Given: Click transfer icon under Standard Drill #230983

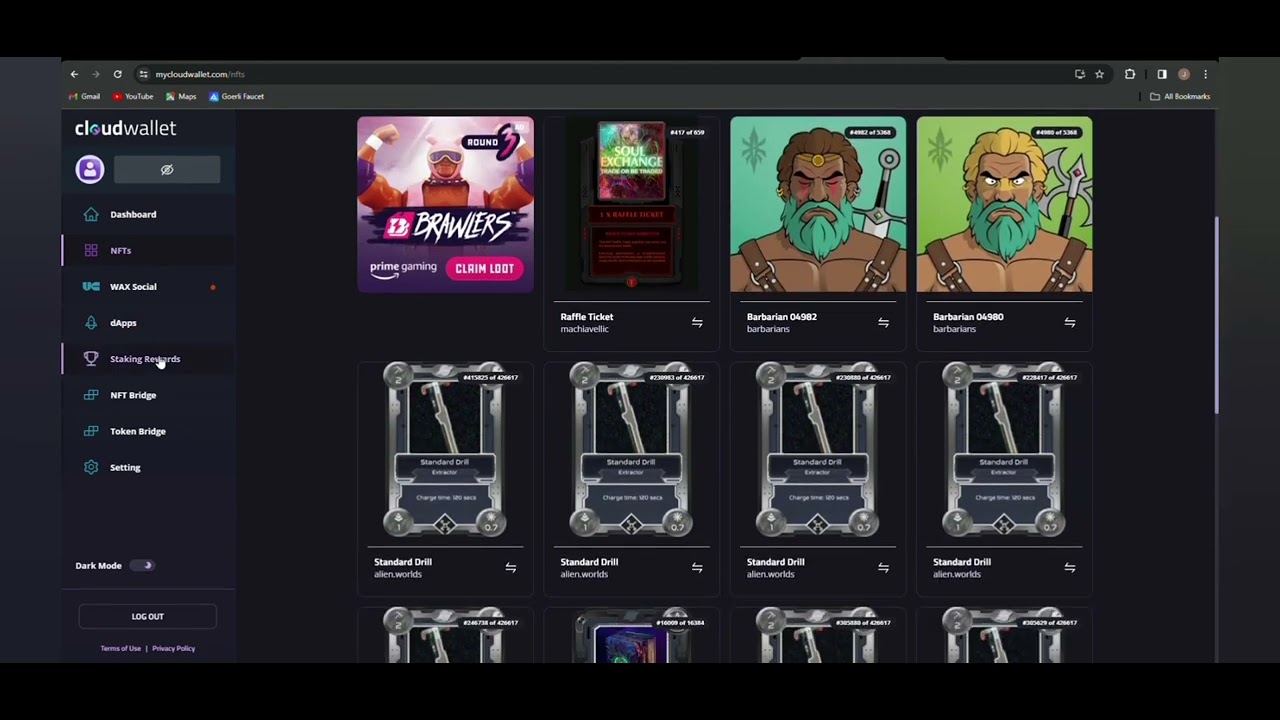Looking at the screenshot, I should (697, 568).
